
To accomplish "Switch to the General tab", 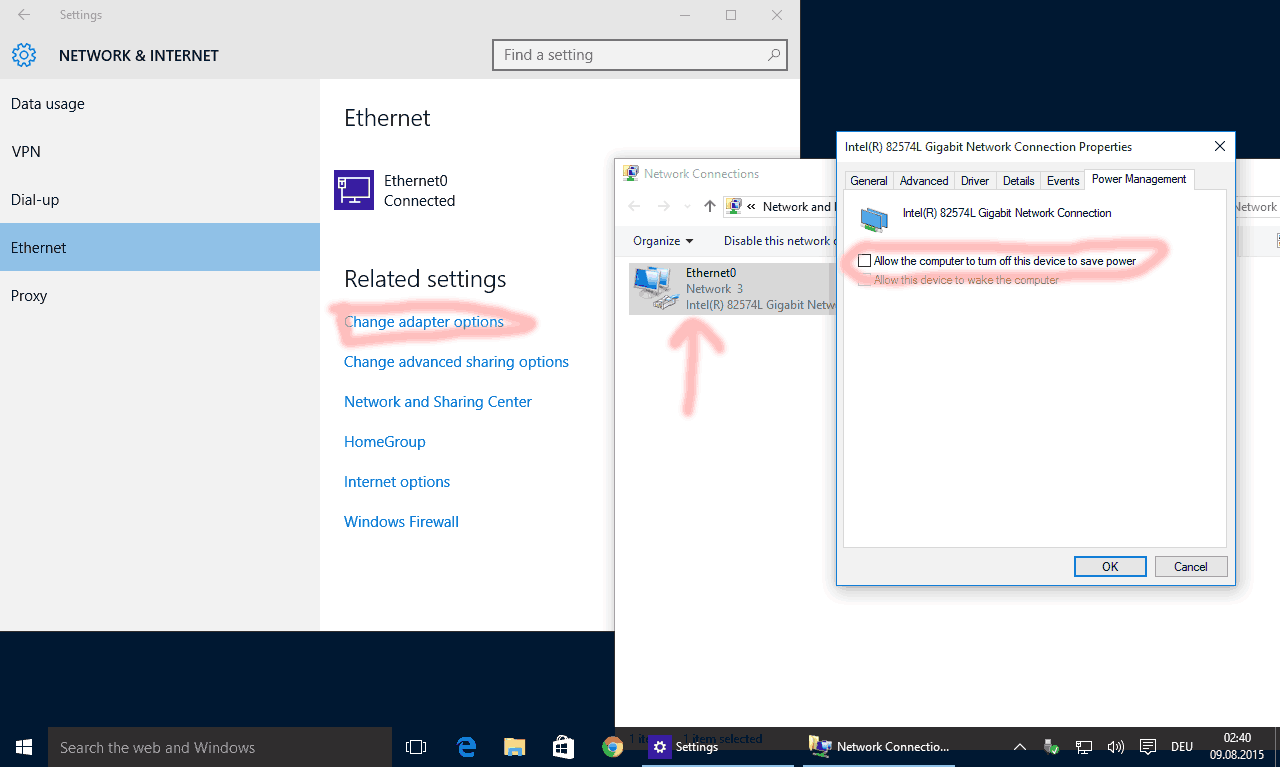I will click(869, 181).
